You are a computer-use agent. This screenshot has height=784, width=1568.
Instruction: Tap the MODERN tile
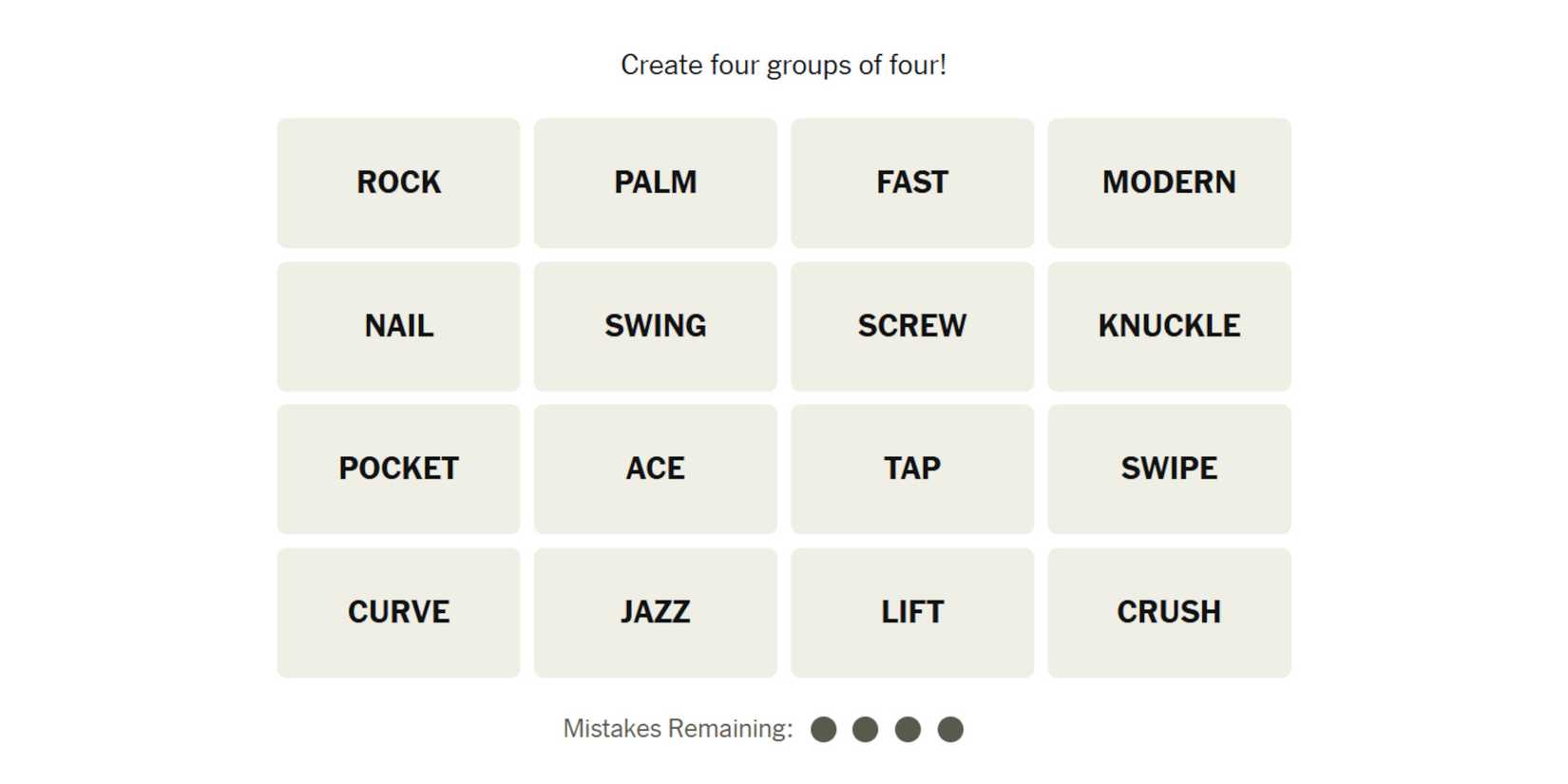[x=1168, y=182]
